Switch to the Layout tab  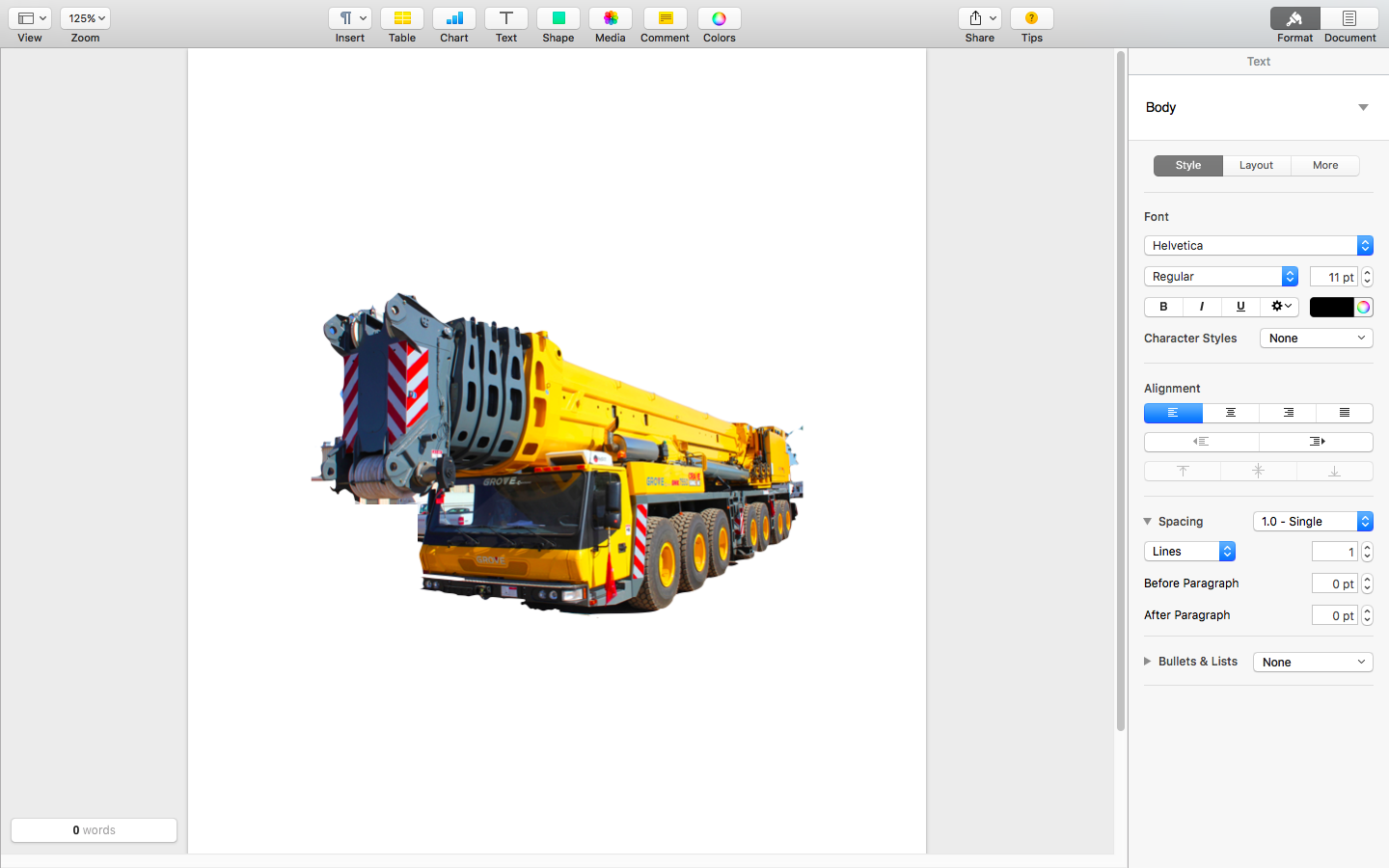click(x=1256, y=165)
